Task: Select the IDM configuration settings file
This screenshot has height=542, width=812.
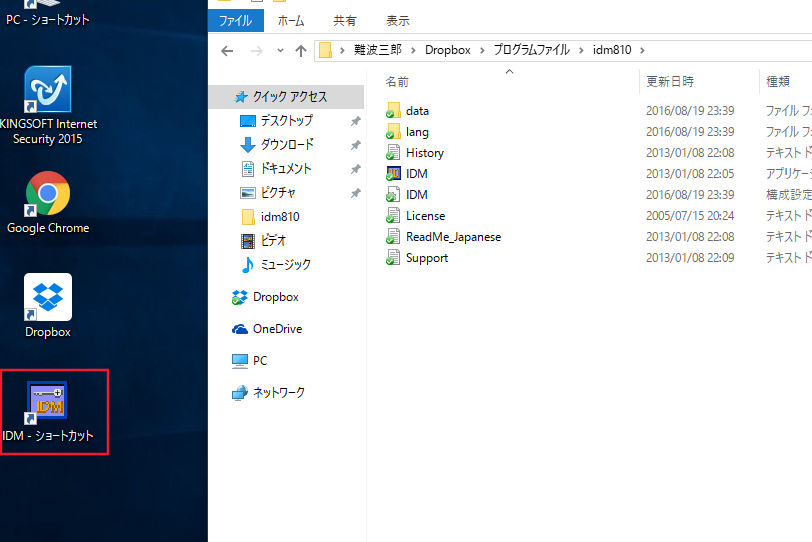Action: coord(407,195)
